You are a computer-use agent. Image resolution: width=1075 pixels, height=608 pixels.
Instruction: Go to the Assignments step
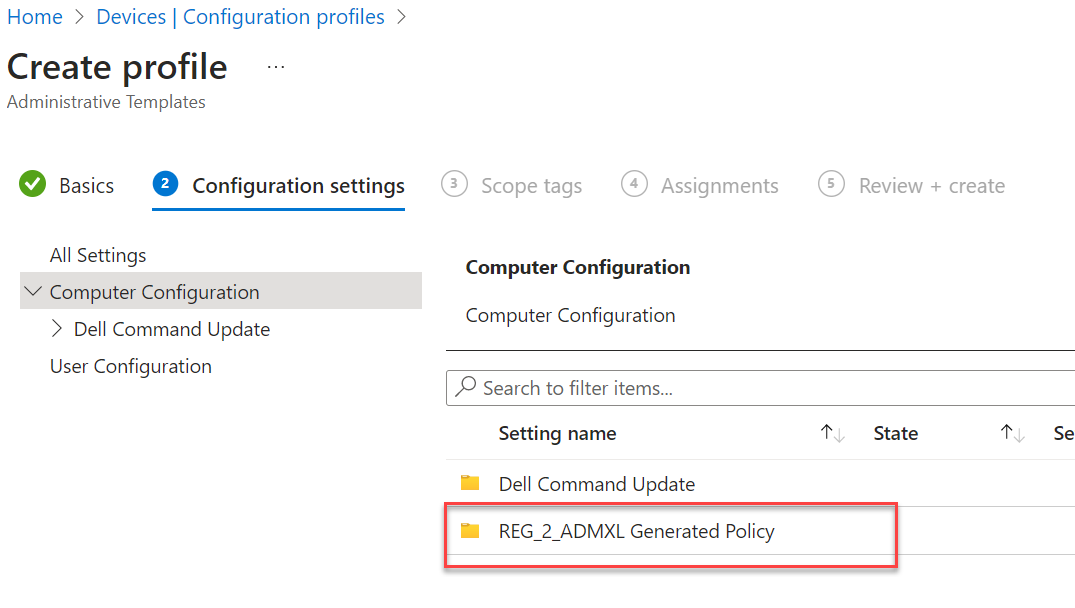click(719, 186)
